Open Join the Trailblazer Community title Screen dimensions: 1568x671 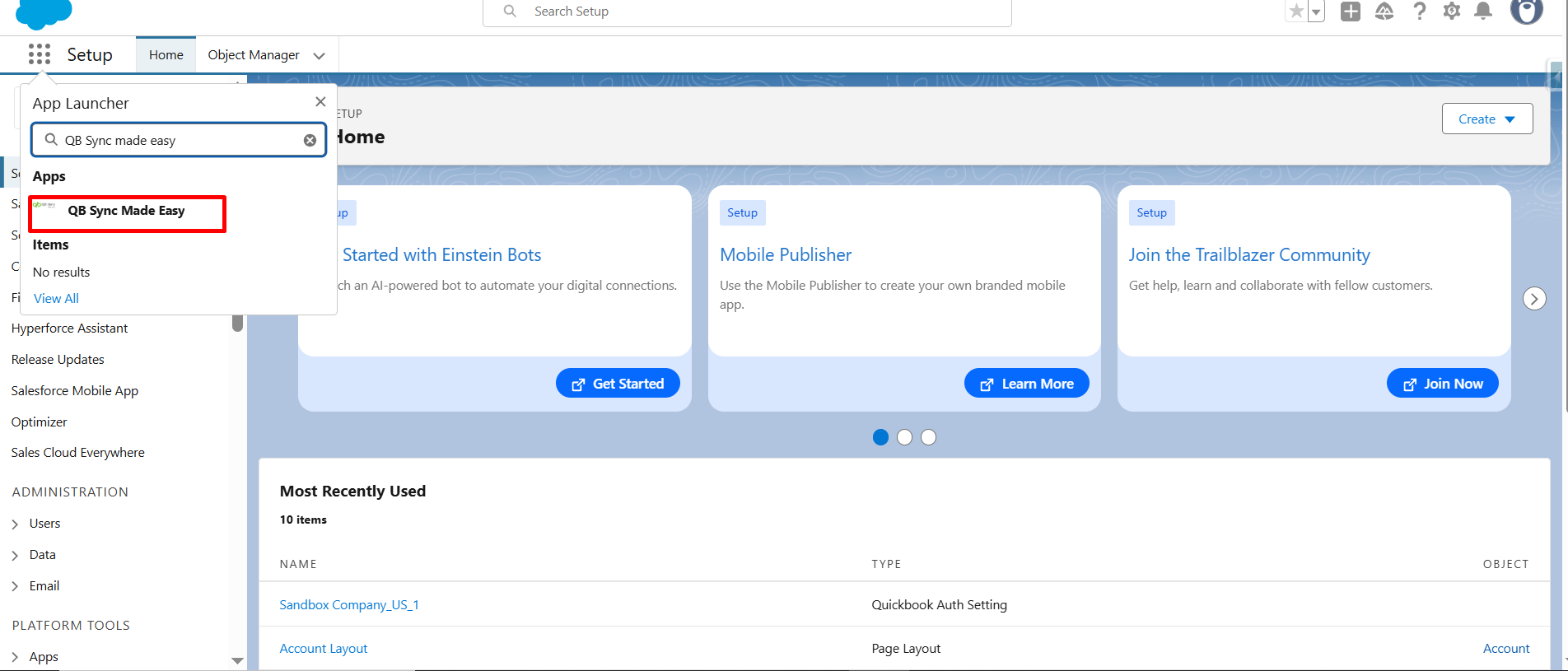point(1249,255)
